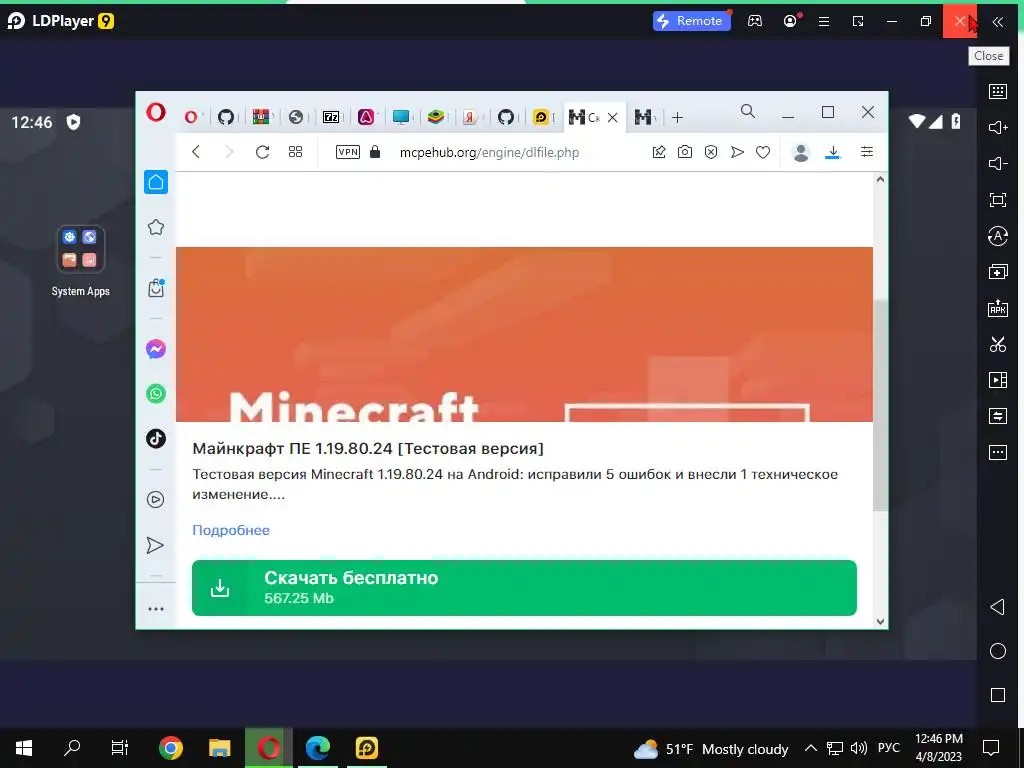
Task: Open a new Opera tab
Action: point(677,118)
